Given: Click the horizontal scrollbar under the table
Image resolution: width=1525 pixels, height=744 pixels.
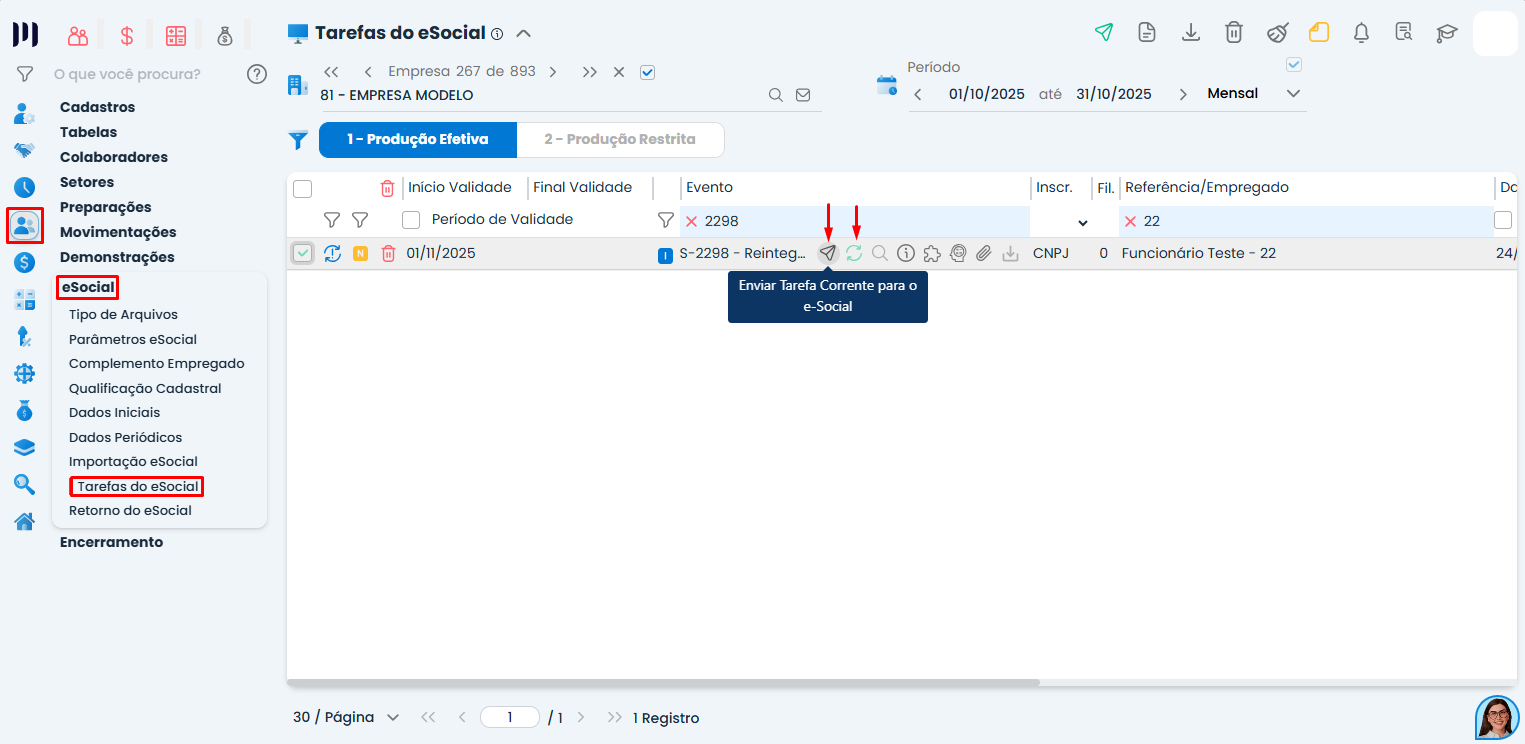Looking at the screenshot, I should [x=663, y=683].
